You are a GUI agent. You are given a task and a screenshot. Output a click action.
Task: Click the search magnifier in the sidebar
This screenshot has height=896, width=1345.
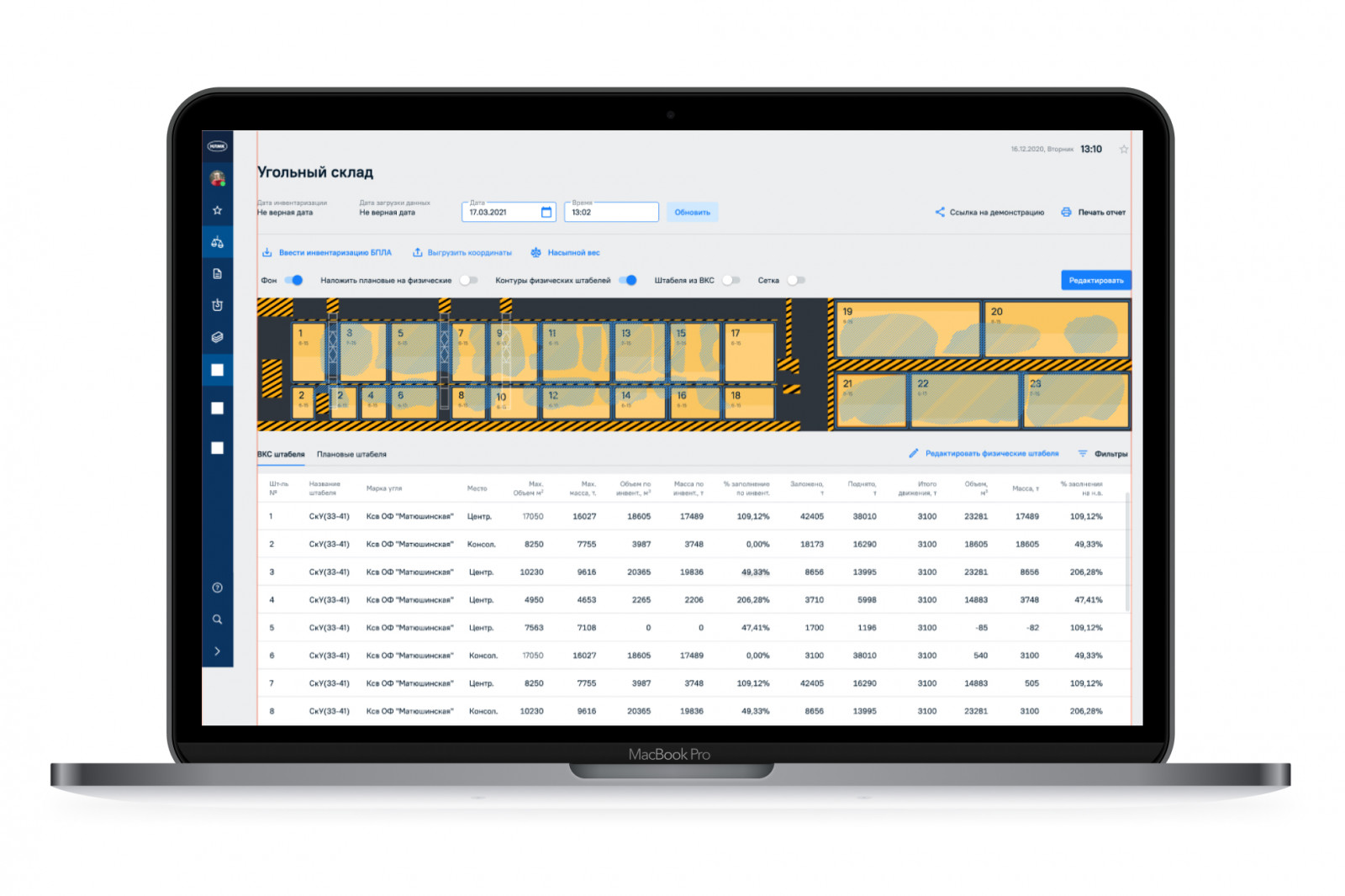[x=217, y=619]
